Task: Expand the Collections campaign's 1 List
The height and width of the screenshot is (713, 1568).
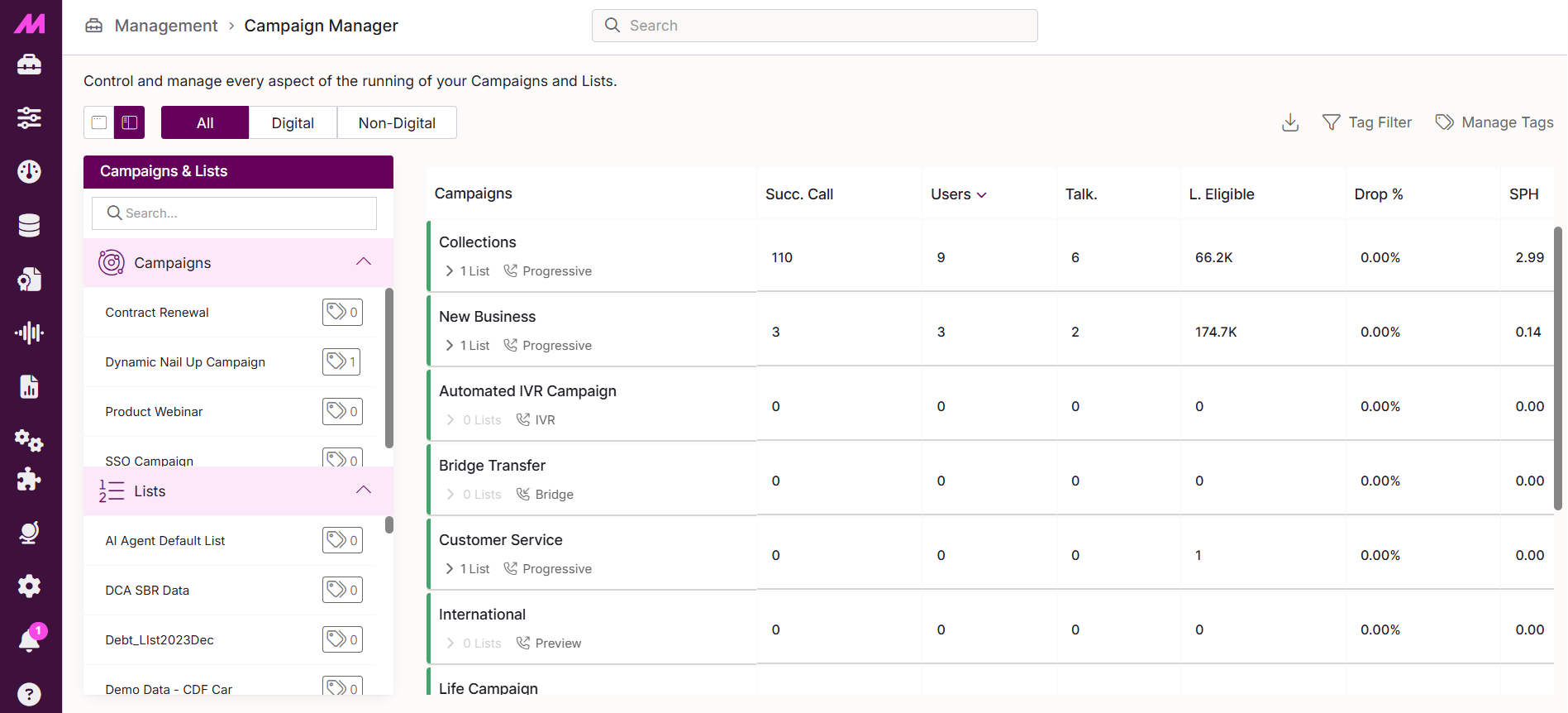Action: point(467,271)
